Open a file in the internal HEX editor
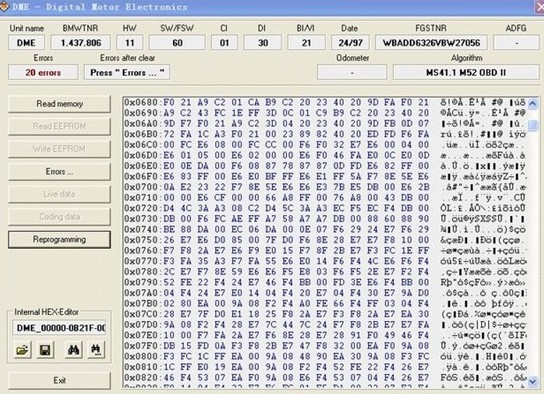544x394 pixels. tap(23, 350)
